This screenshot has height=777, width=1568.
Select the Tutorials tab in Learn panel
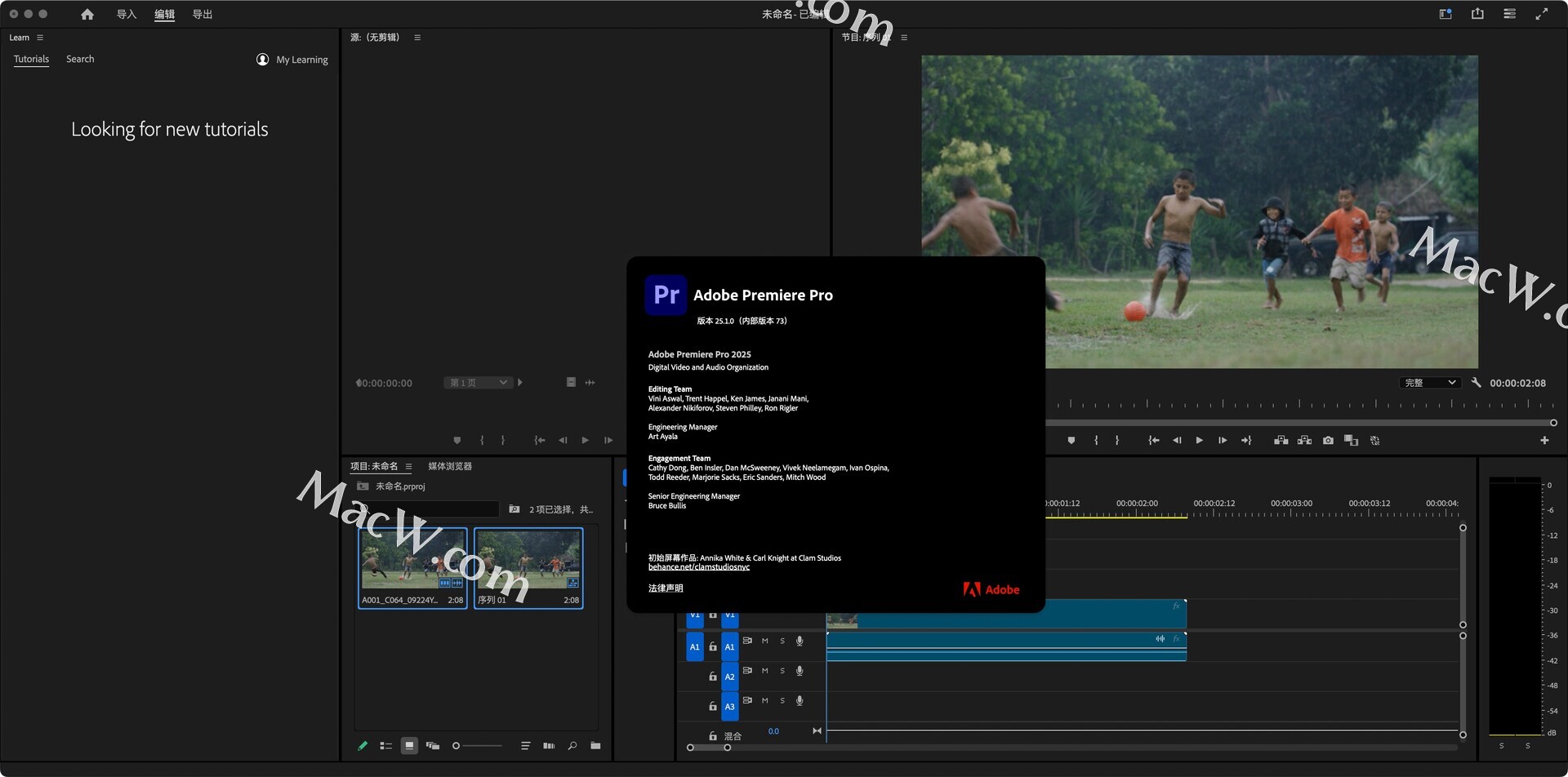point(31,59)
